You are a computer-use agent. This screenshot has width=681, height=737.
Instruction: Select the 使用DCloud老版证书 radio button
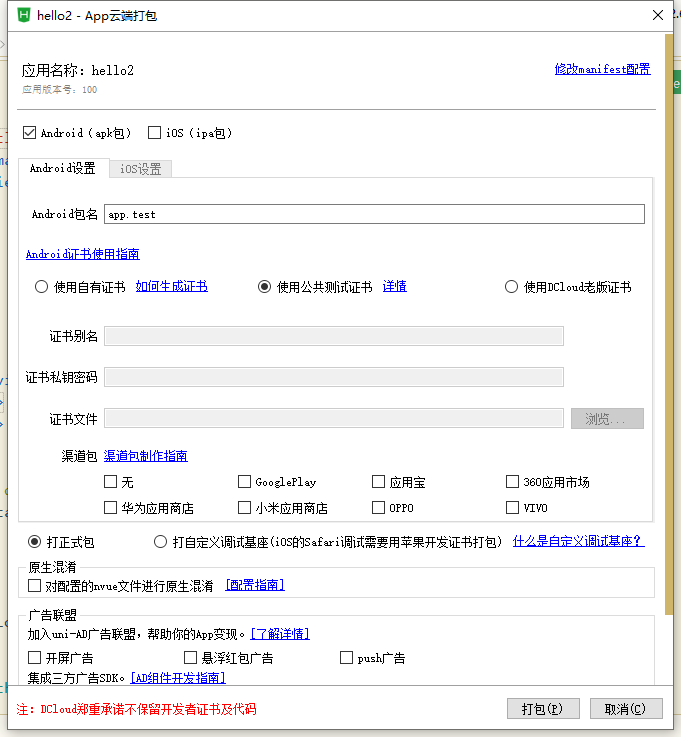pos(511,287)
